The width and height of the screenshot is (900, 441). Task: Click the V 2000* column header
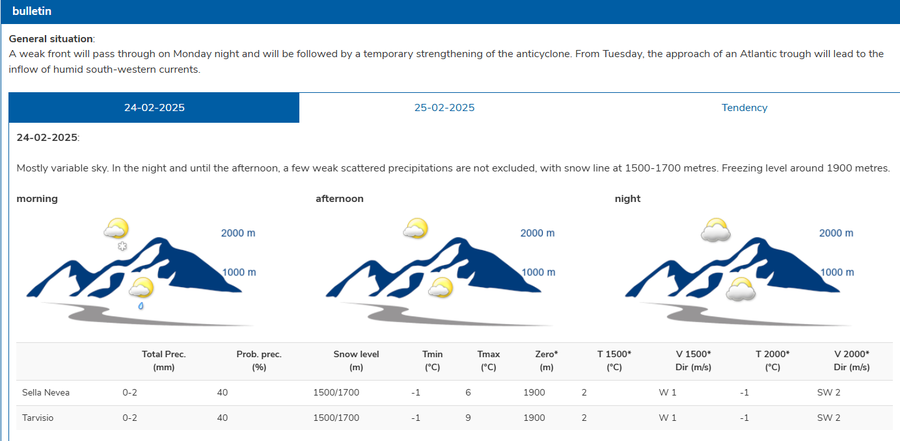pos(851,361)
